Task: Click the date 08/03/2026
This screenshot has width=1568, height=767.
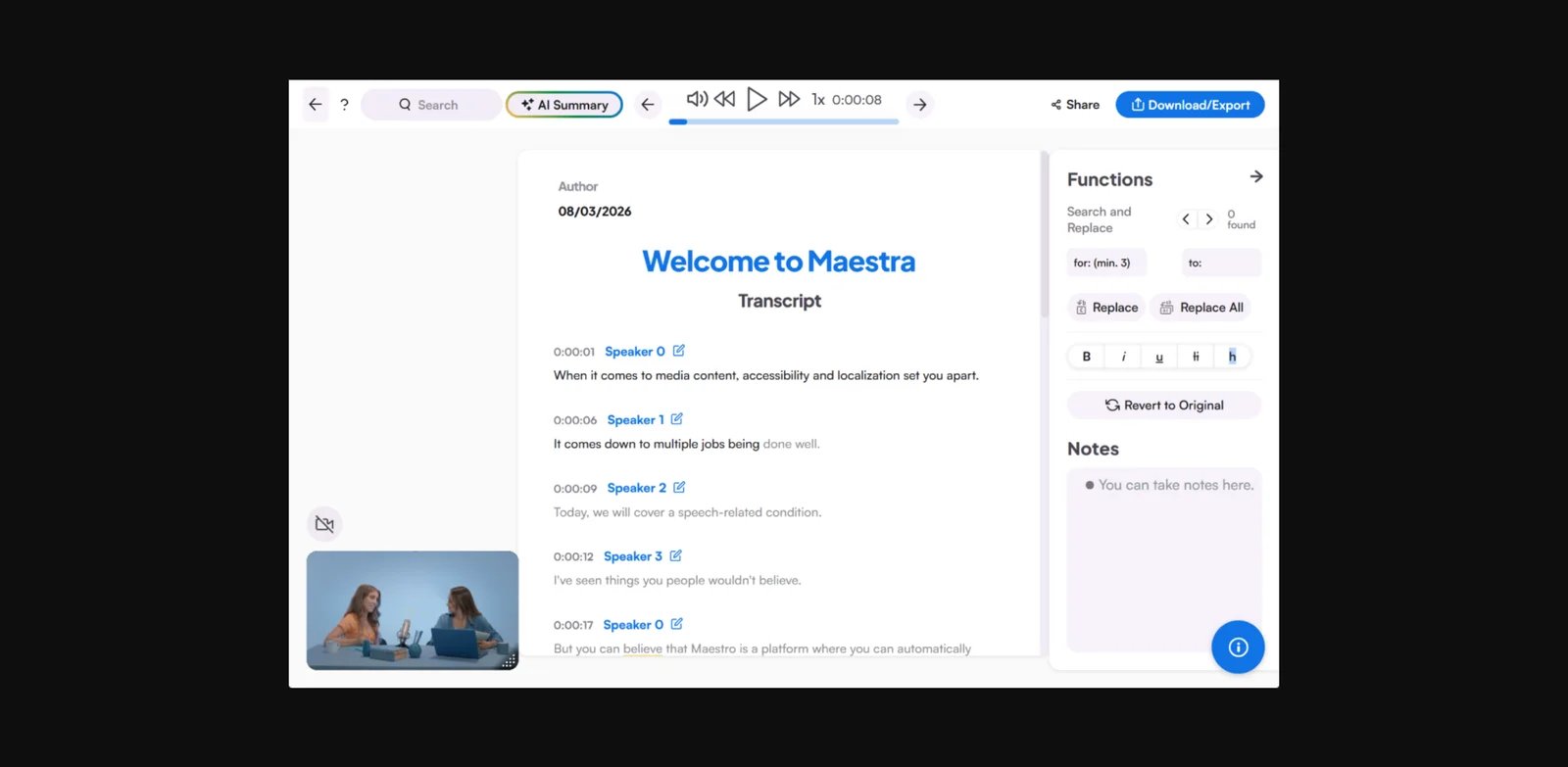Action: [x=595, y=212]
